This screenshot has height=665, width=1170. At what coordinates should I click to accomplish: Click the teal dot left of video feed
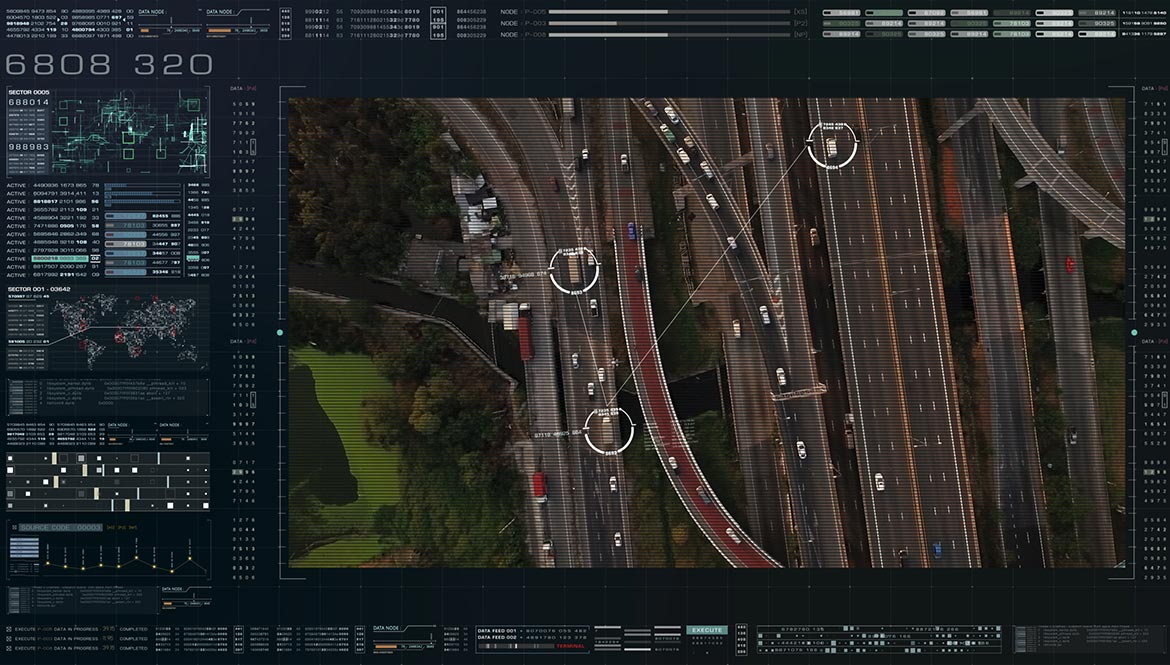[x=280, y=332]
